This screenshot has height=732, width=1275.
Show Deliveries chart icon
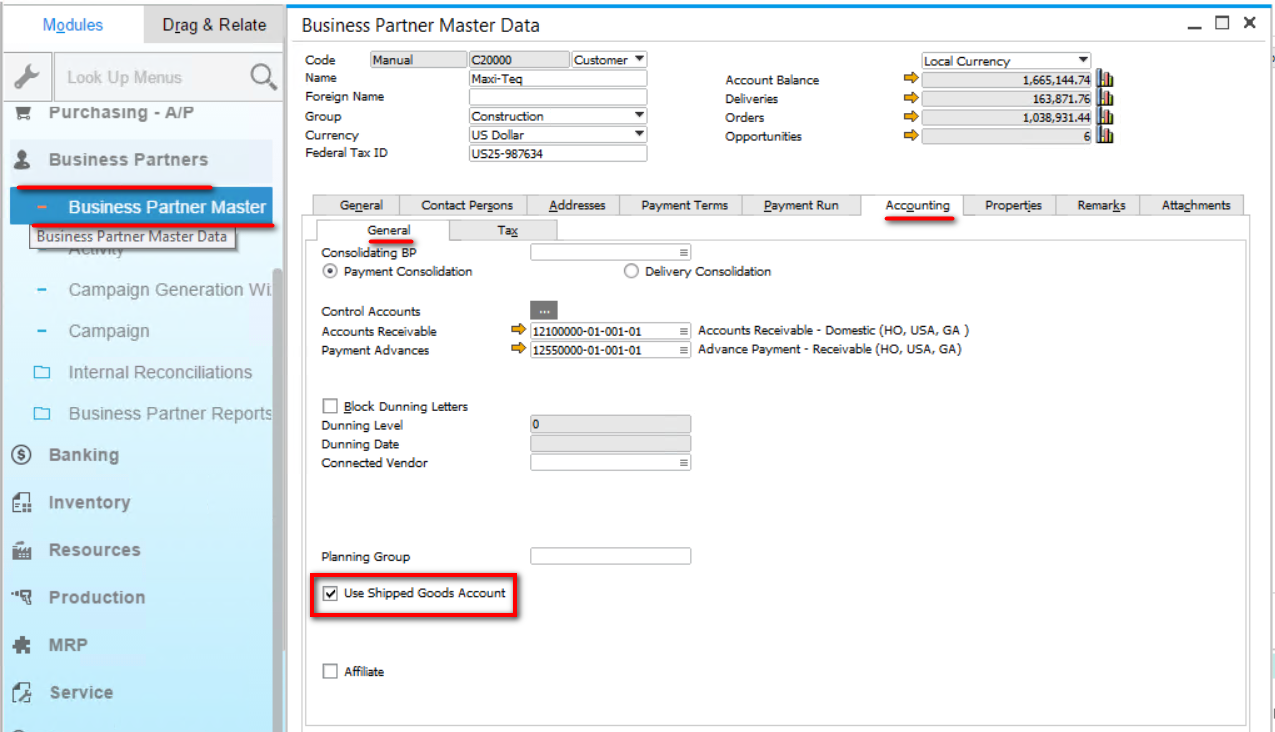(x=1105, y=98)
